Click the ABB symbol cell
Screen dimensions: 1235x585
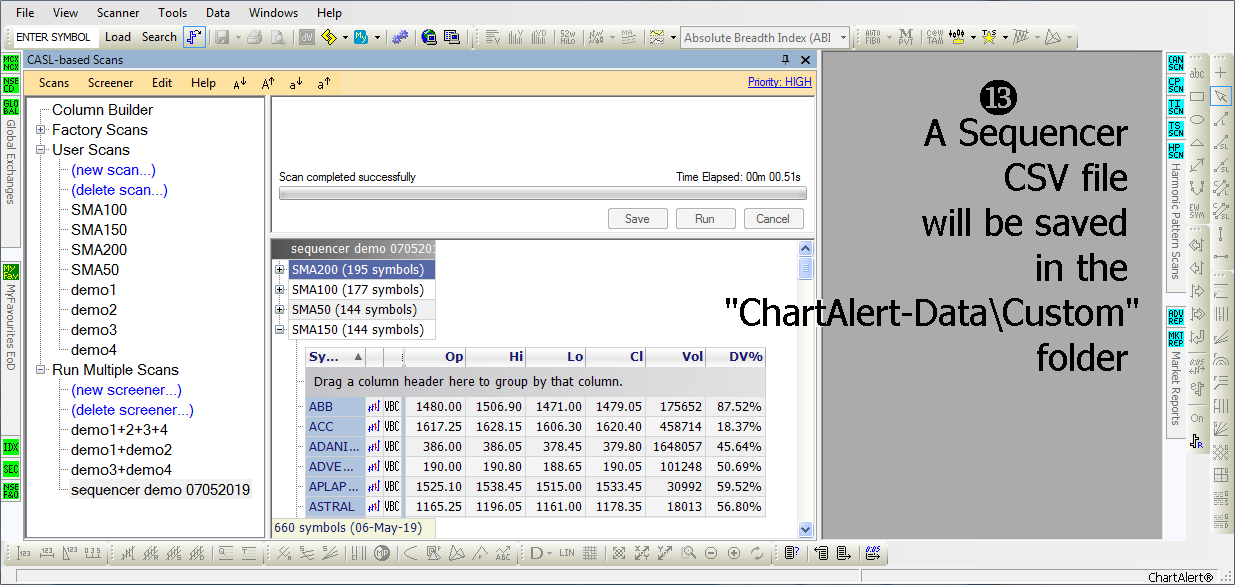tap(335, 407)
